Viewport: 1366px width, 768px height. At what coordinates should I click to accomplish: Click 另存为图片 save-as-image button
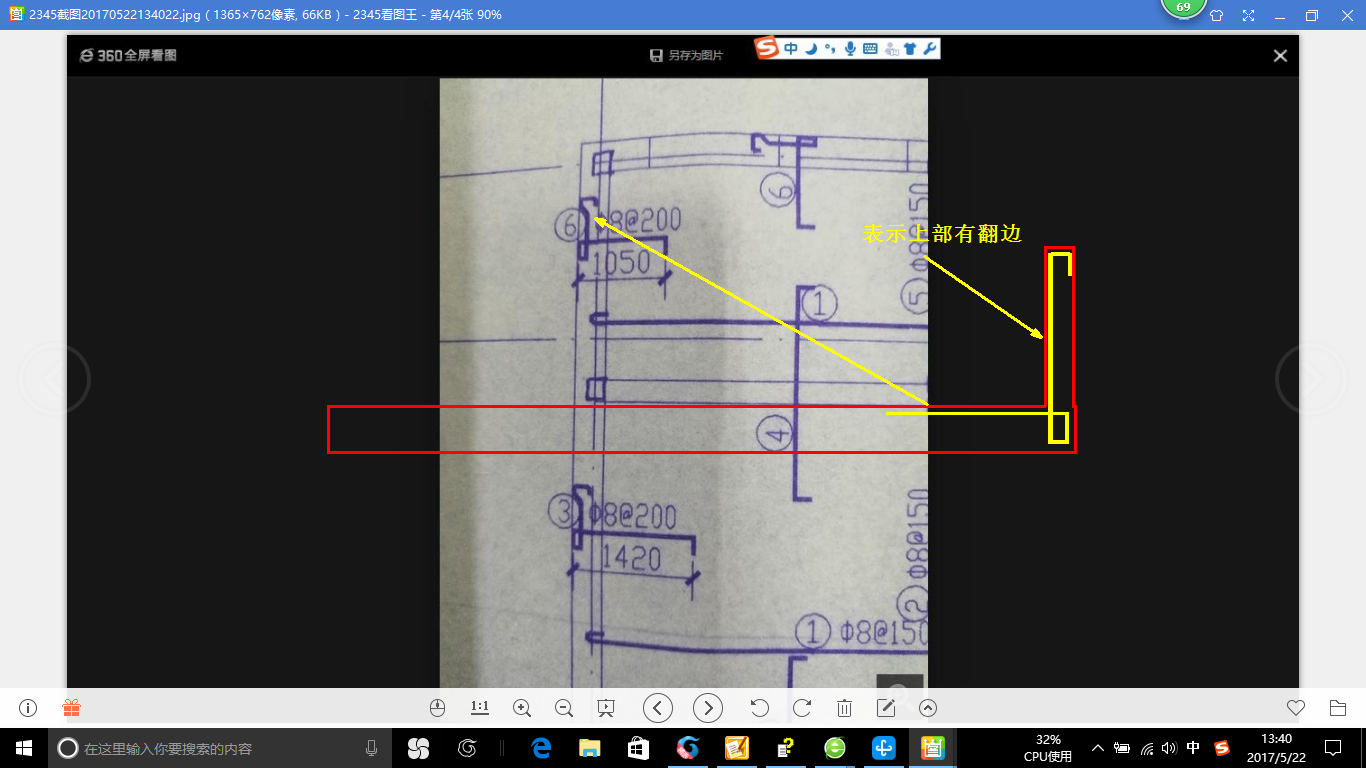click(686, 56)
